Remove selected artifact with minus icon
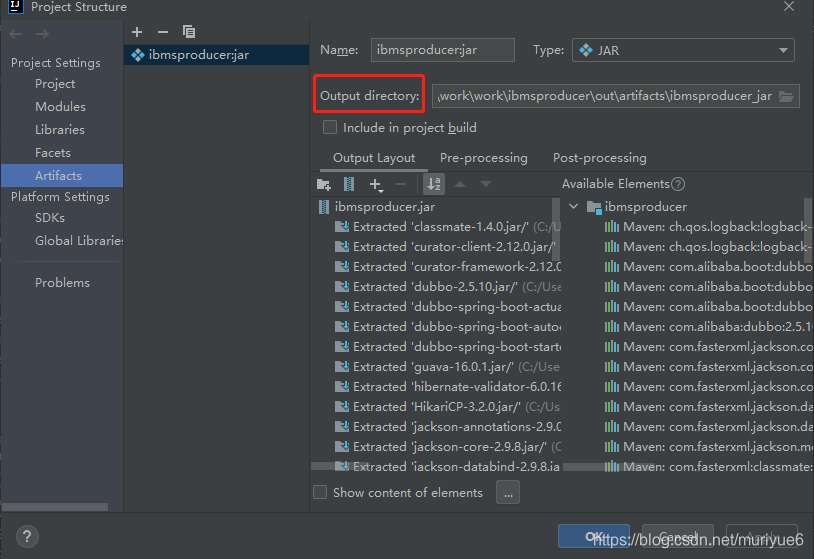 click(x=163, y=32)
